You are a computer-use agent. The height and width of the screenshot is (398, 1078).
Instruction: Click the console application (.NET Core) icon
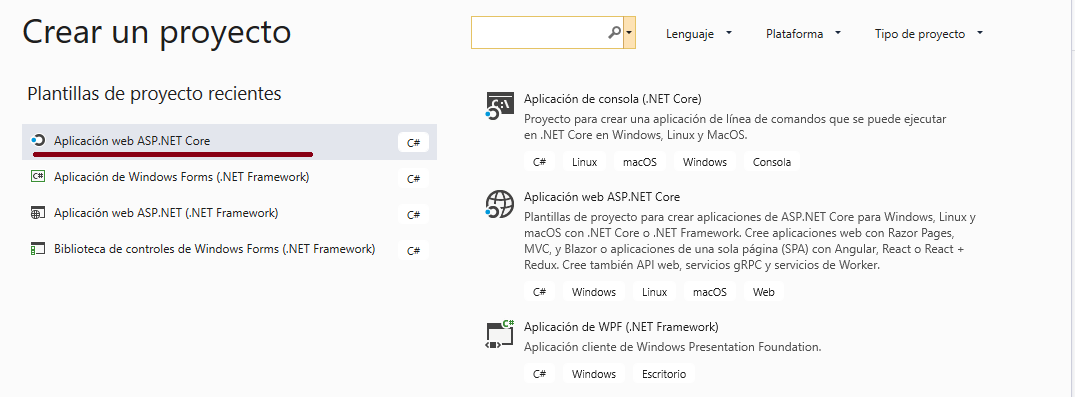pyautogui.click(x=499, y=106)
